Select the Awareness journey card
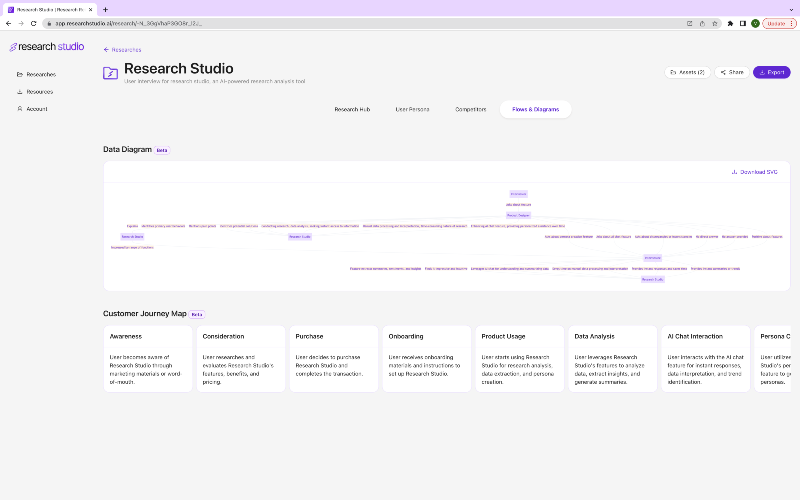Image resolution: width=800 pixels, height=500 pixels. pyautogui.click(x=148, y=359)
